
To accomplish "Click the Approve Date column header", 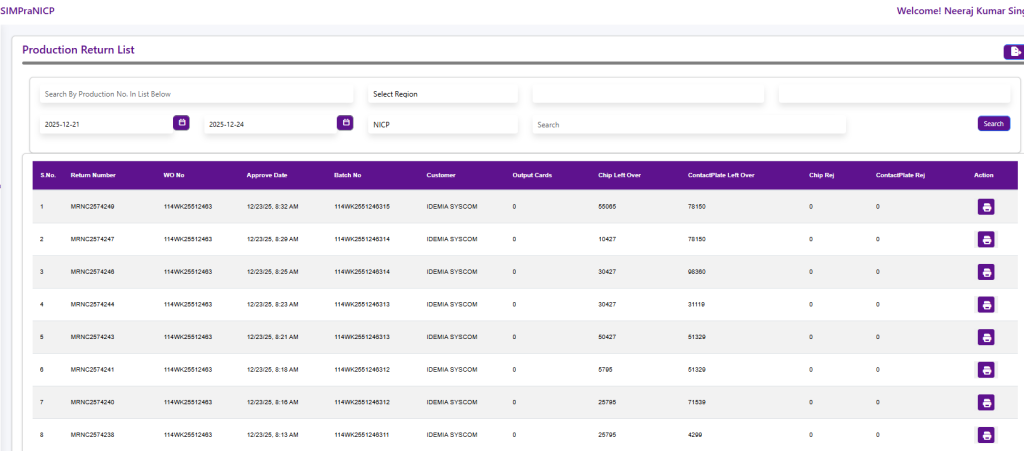I will click(267, 175).
